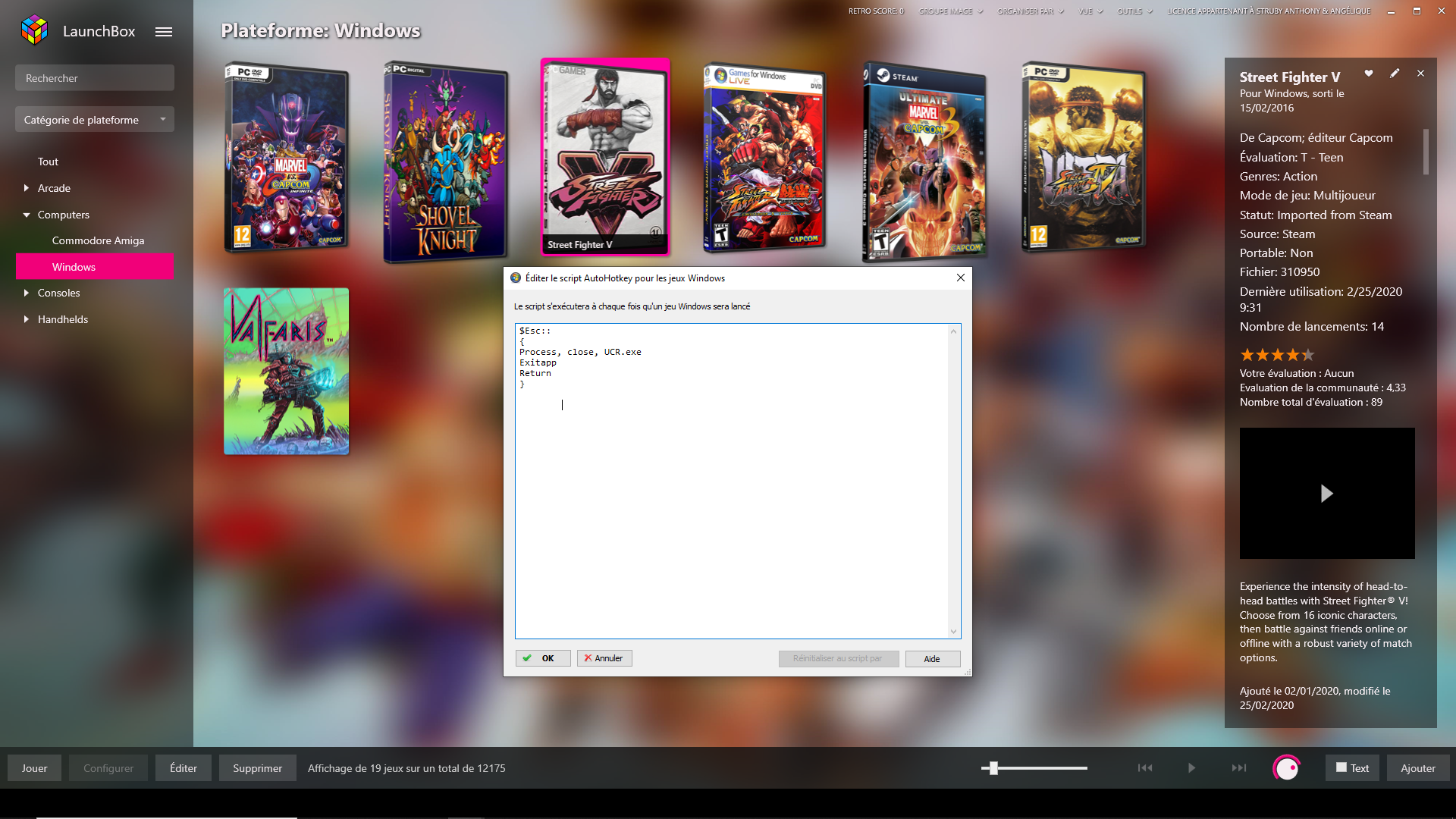1456x819 pixels.
Task: Mark Street Fighter V as favorite heart
Action: [x=1369, y=74]
